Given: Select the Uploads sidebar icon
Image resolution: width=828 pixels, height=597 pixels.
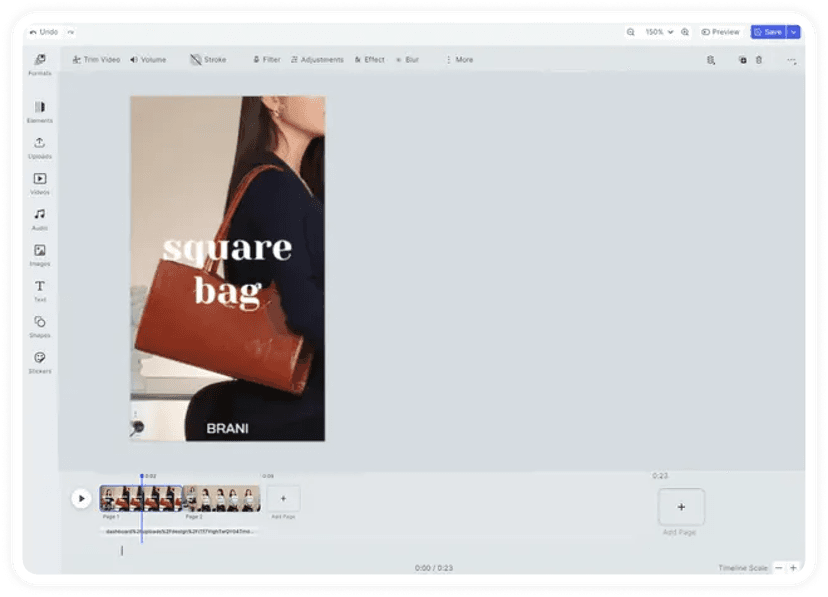Looking at the screenshot, I should pyautogui.click(x=39, y=144).
